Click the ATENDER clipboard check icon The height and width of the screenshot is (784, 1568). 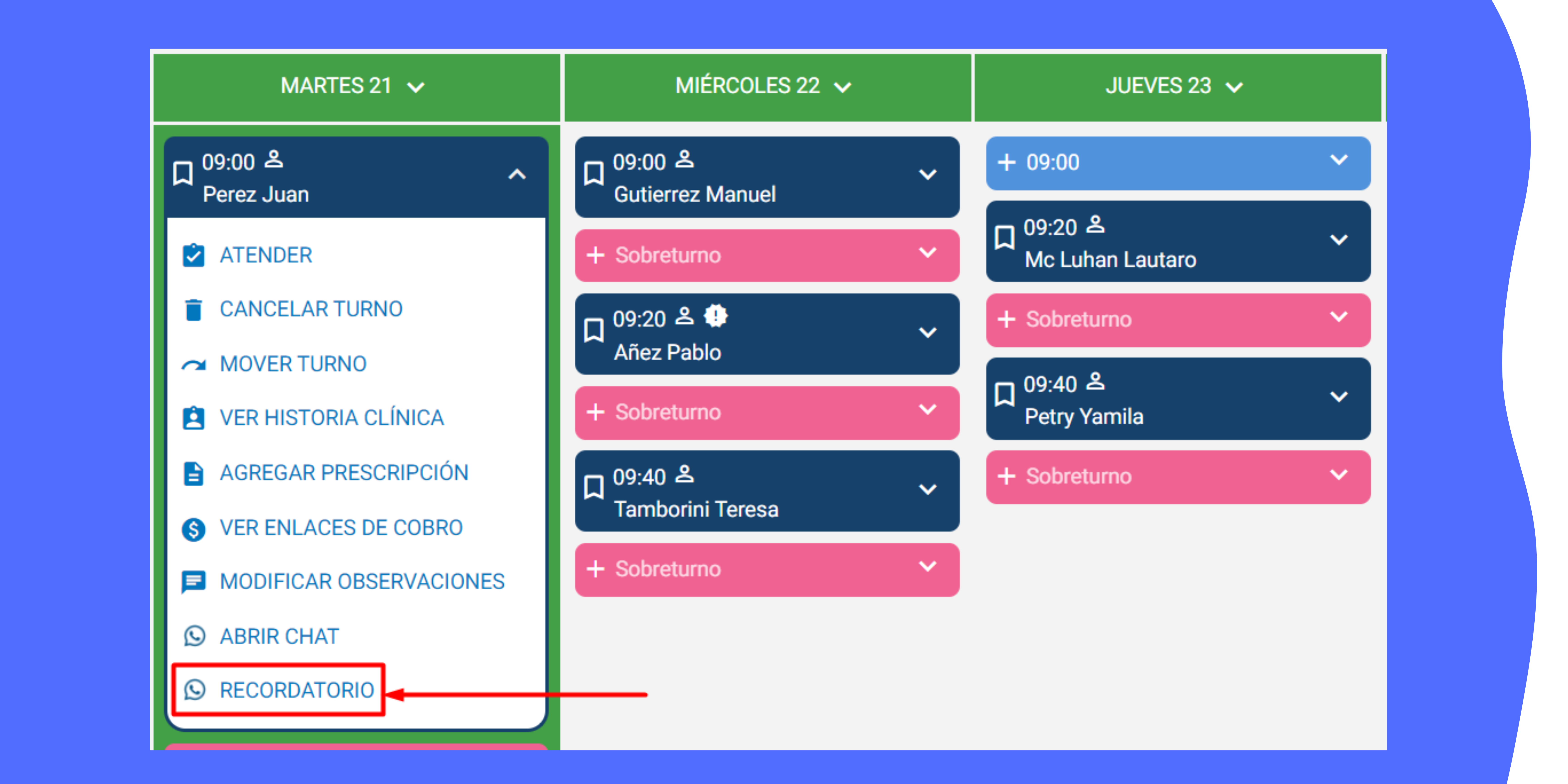pyautogui.click(x=194, y=255)
